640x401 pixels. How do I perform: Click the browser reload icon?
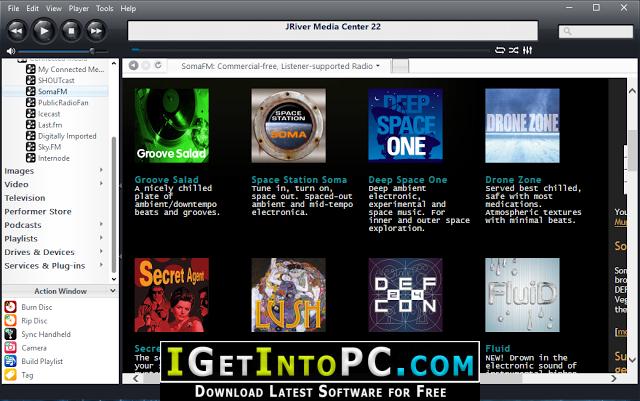coord(158,65)
